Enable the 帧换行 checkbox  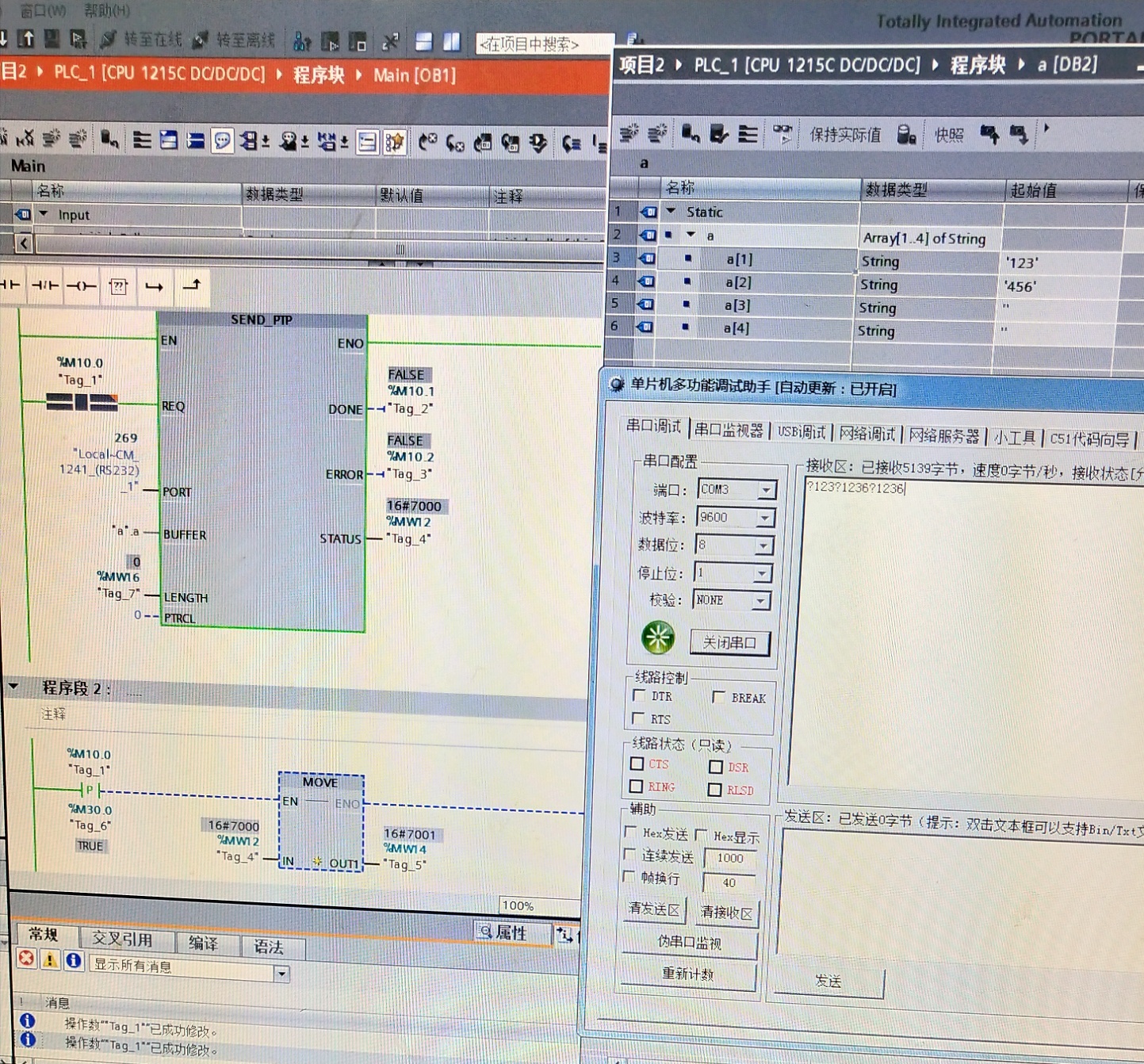point(629,876)
